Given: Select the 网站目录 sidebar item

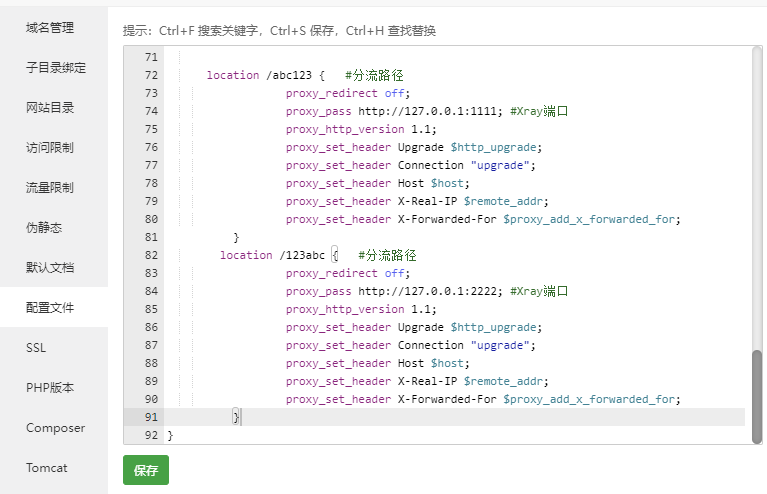Looking at the screenshot, I should coord(50,107).
